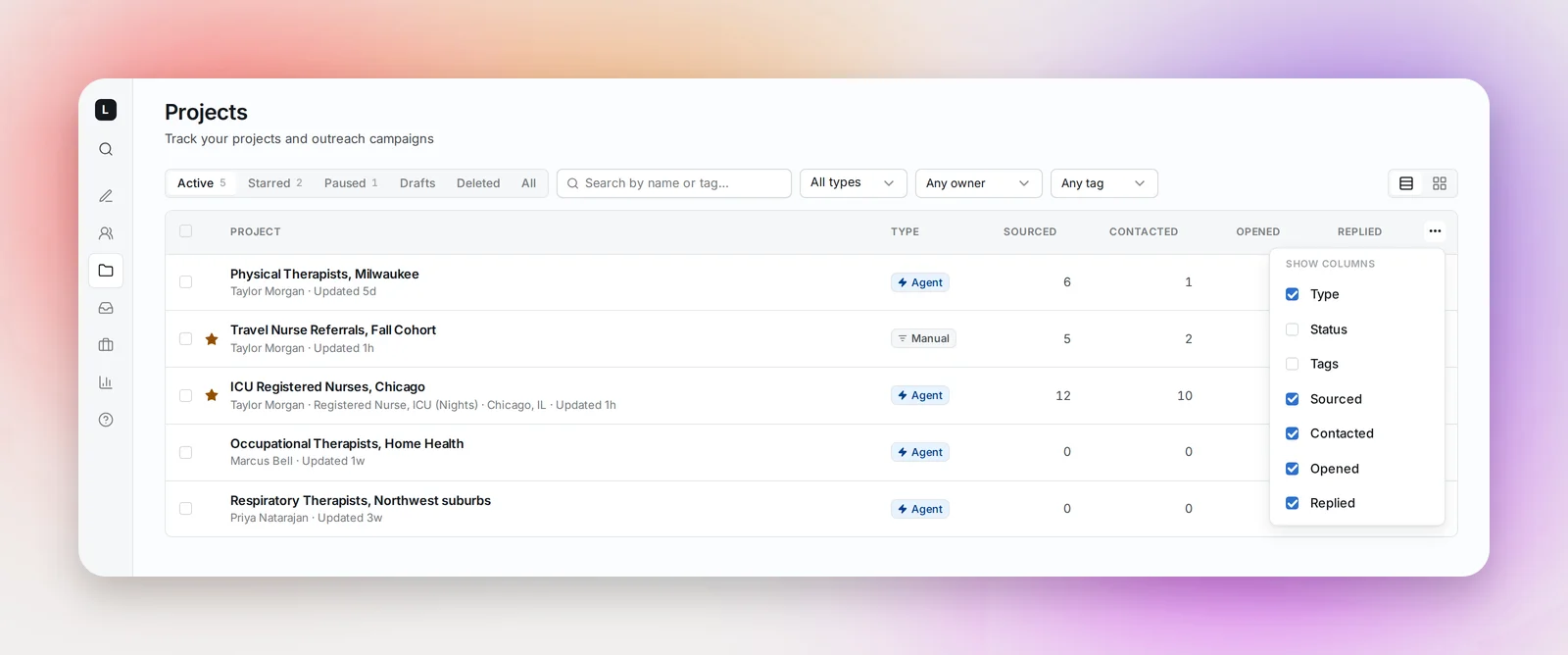1568x655 pixels.
Task: Open Physical Therapists, Milwaukee project
Action: coord(324,275)
